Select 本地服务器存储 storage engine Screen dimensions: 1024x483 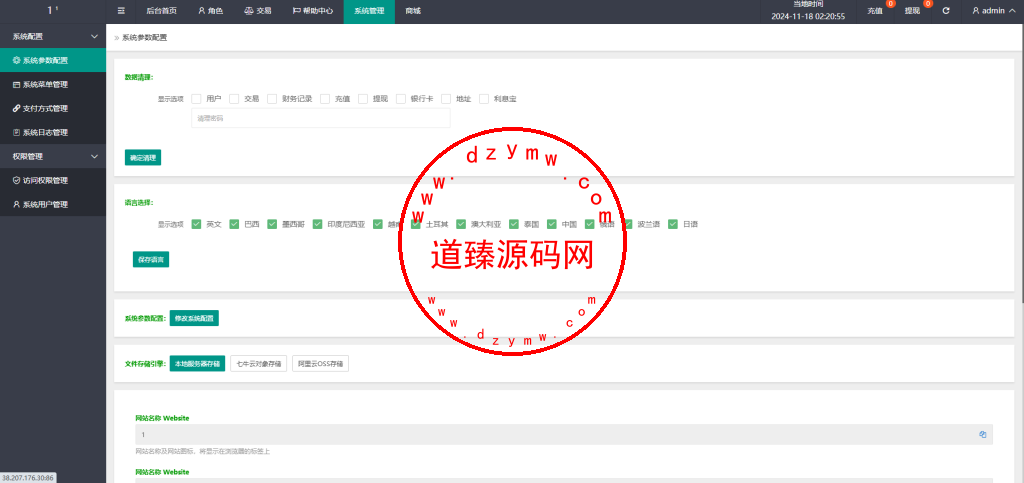pos(197,364)
